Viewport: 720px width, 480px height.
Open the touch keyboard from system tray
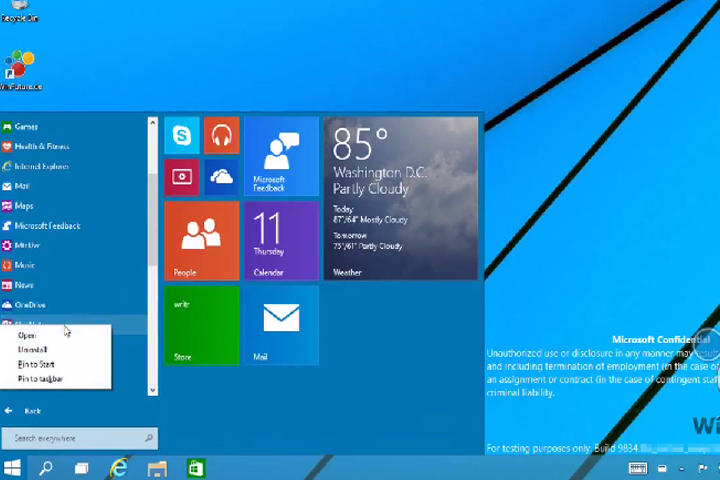[x=637, y=468]
